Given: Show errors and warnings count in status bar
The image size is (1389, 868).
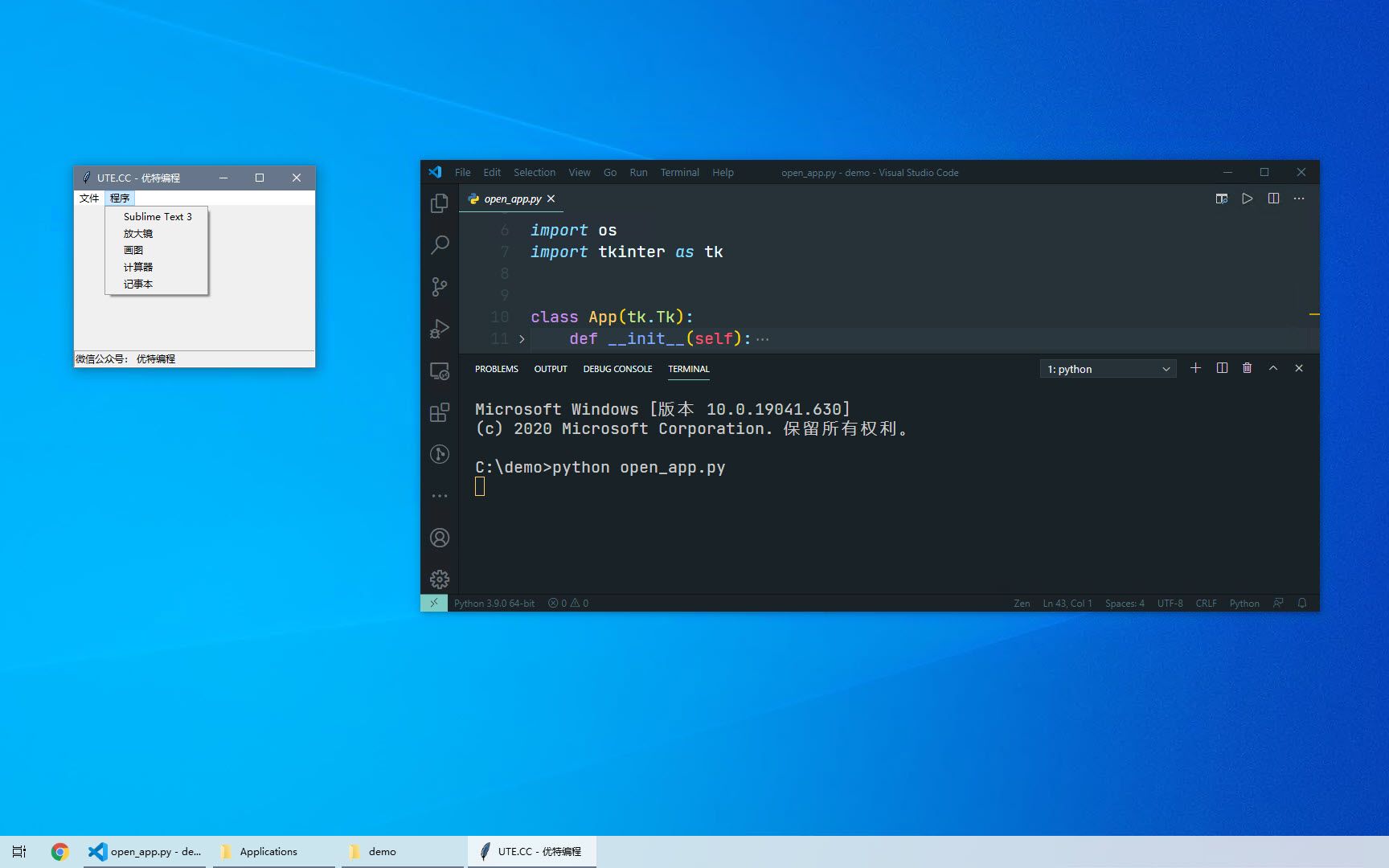Looking at the screenshot, I should click(x=568, y=603).
